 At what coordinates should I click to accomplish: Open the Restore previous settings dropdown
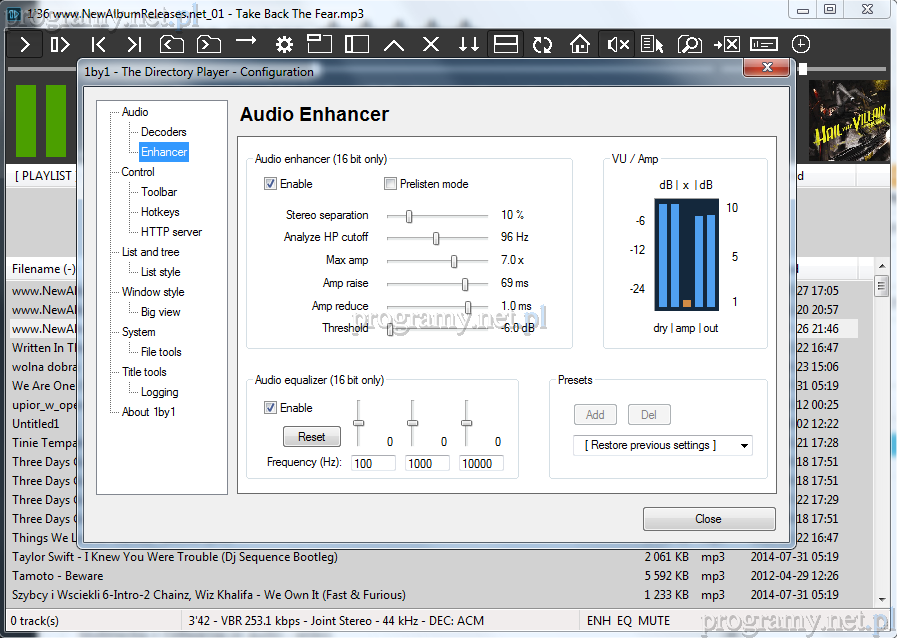(x=662, y=445)
